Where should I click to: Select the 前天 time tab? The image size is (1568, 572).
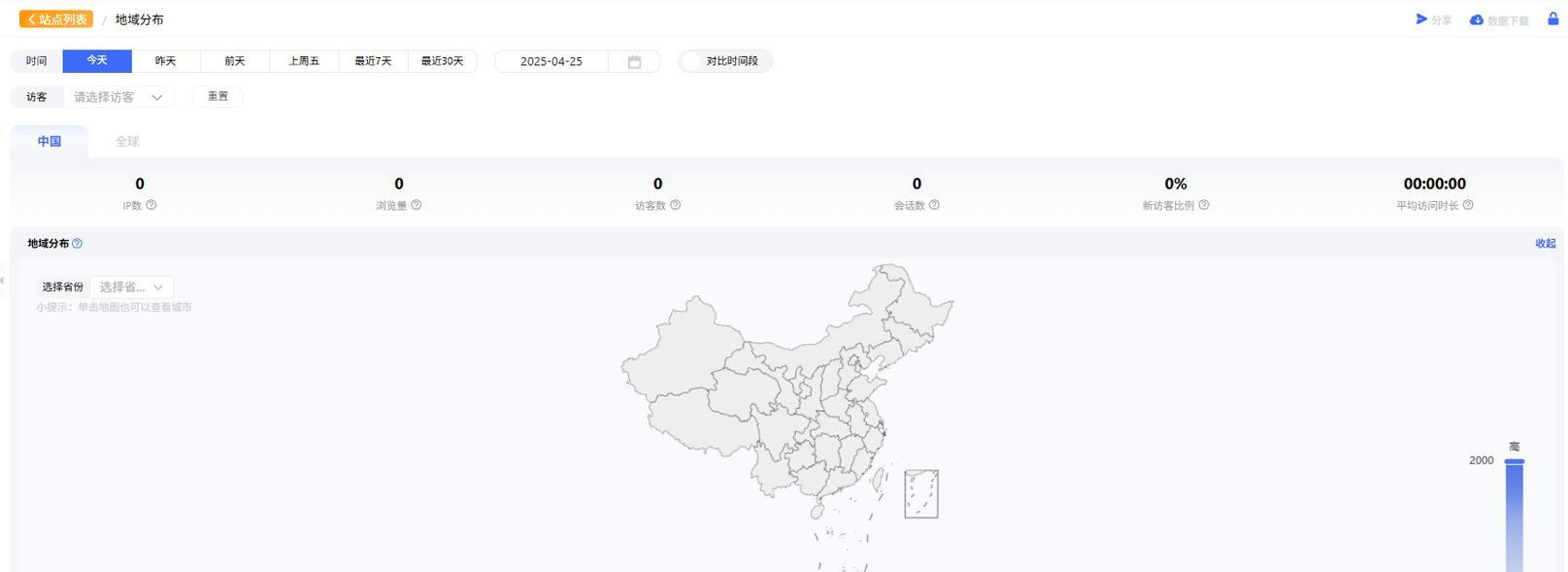pyautogui.click(x=235, y=61)
